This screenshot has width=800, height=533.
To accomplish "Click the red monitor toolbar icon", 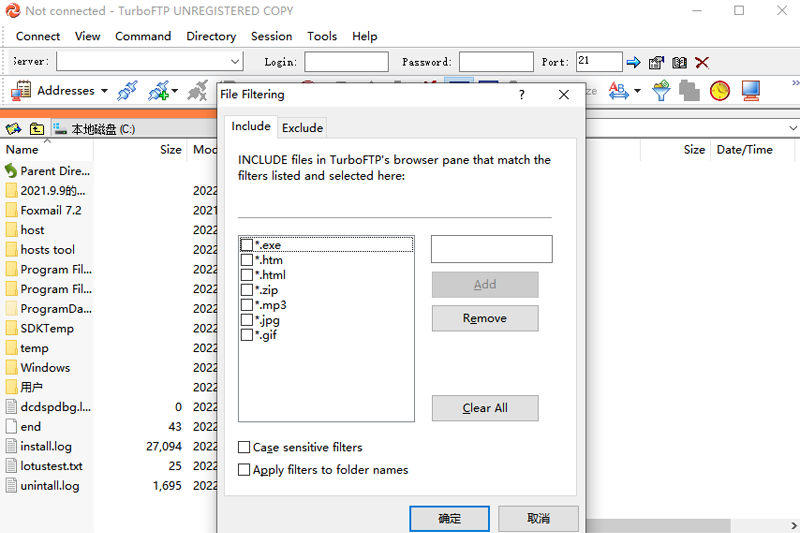I will click(751, 91).
